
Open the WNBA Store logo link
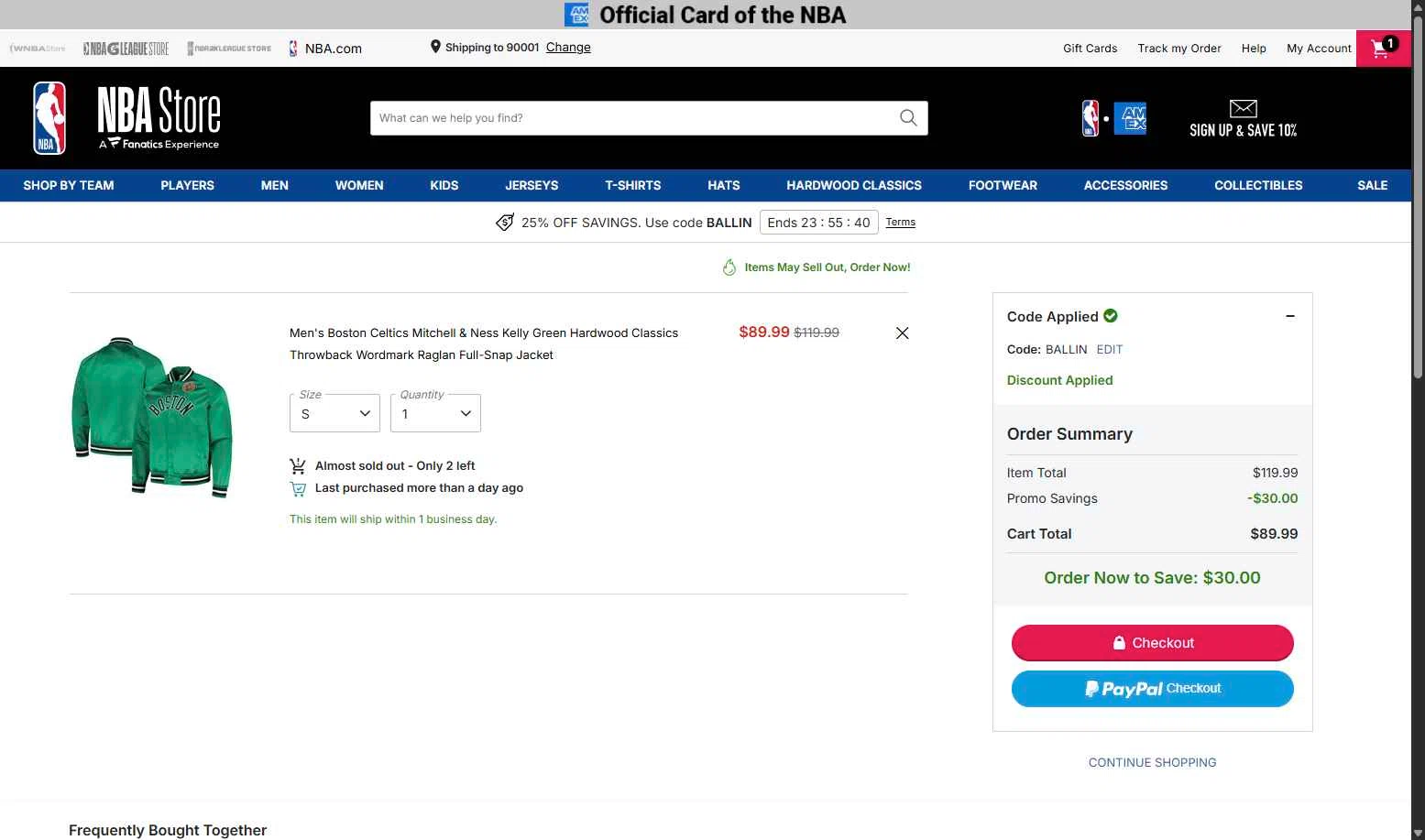[x=38, y=49]
